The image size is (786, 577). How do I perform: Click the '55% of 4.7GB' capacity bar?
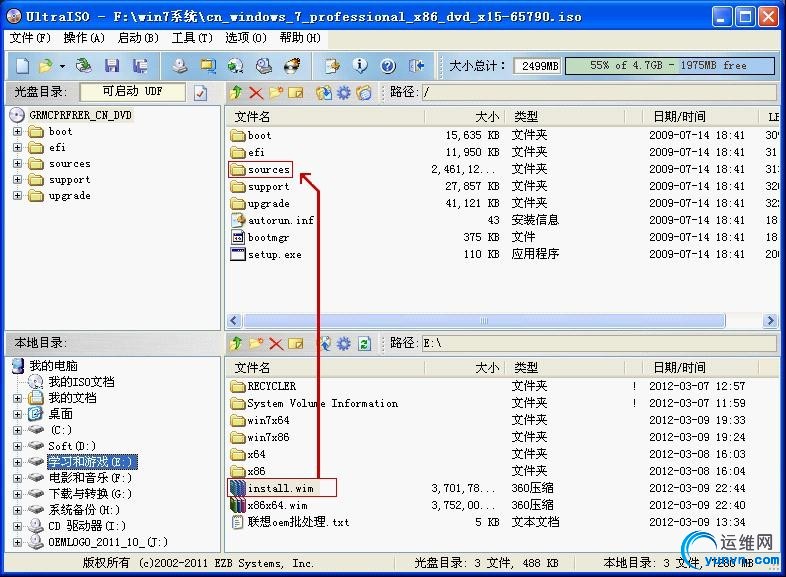point(670,66)
